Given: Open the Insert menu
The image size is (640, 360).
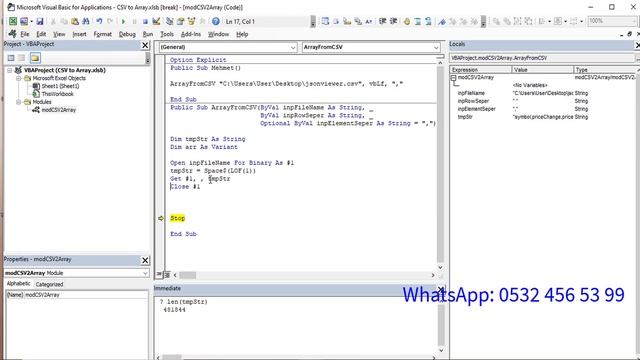Looking at the screenshot, I should (x=80, y=34).
